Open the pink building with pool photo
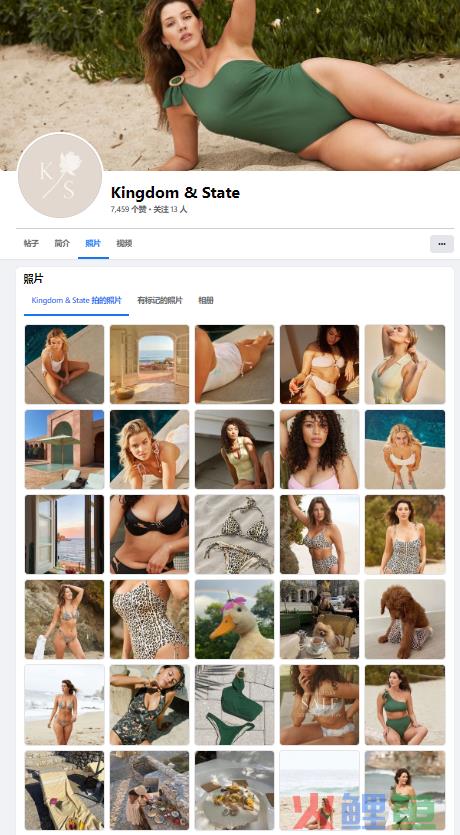The height and width of the screenshot is (835, 460). click(64, 449)
